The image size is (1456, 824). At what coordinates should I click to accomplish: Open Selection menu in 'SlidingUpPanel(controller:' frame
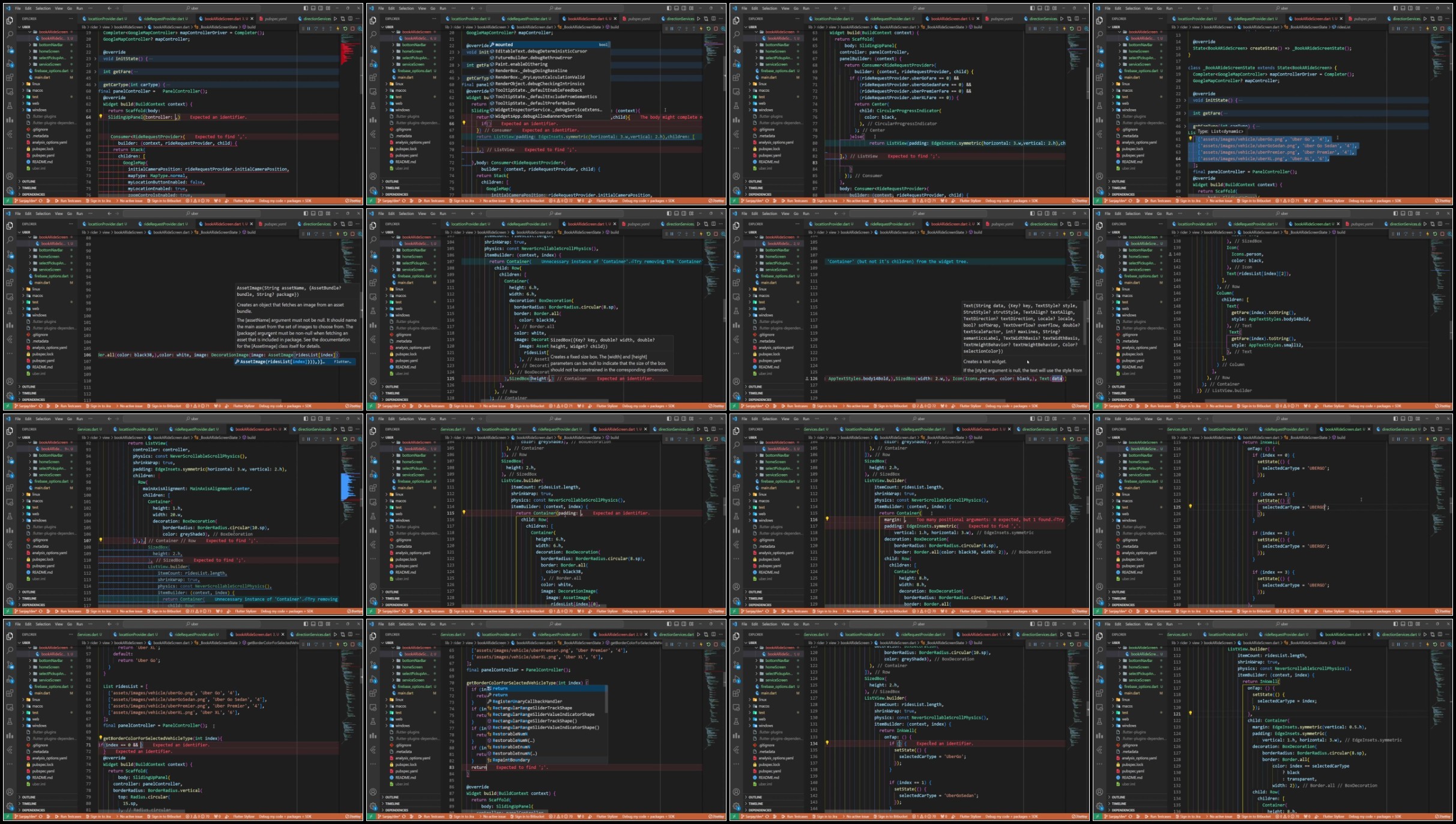[x=43, y=8]
